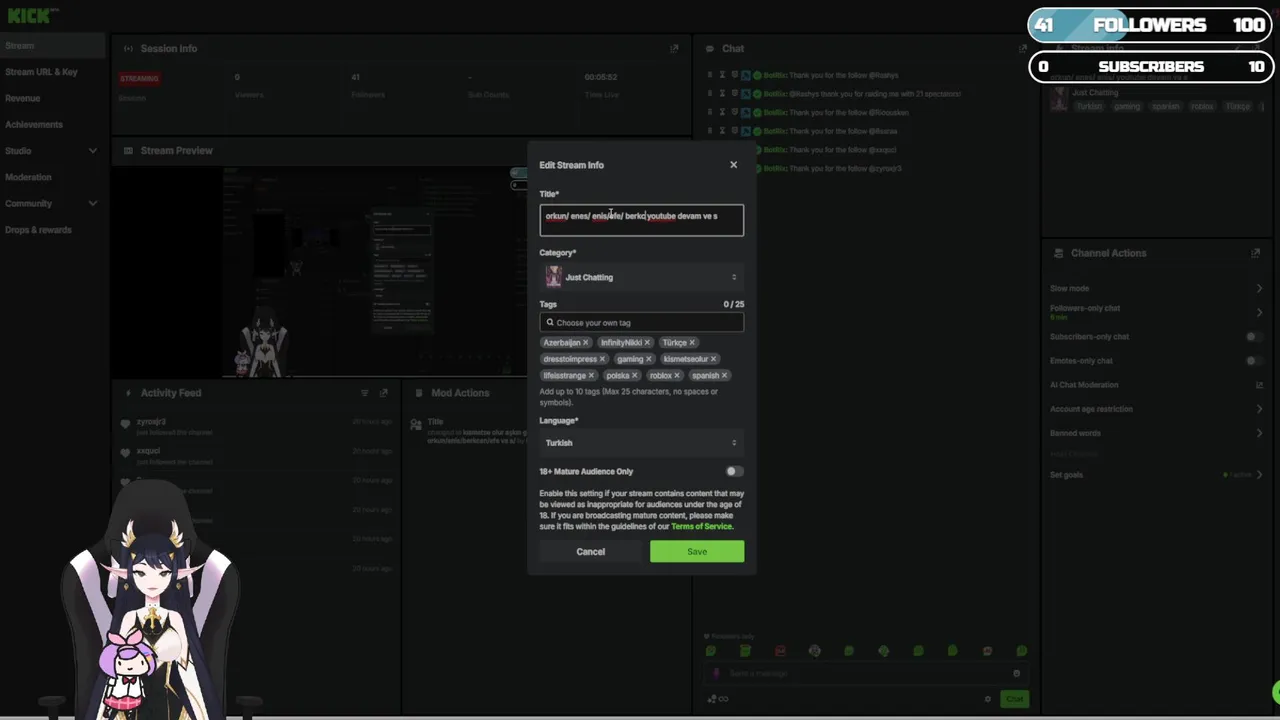1280x720 pixels.
Task: Pop out the Session Info panel
Action: (674, 48)
